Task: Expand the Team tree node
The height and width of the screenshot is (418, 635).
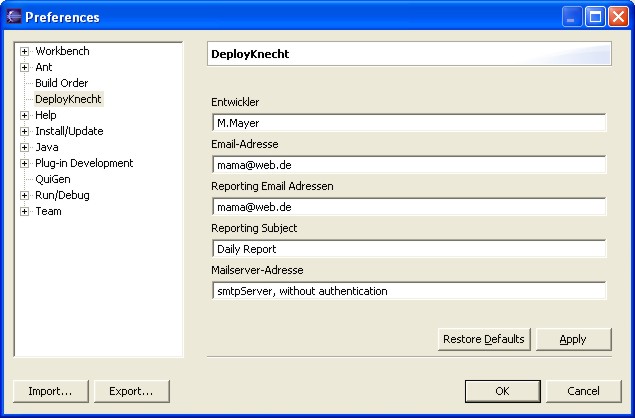Action: (24, 211)
